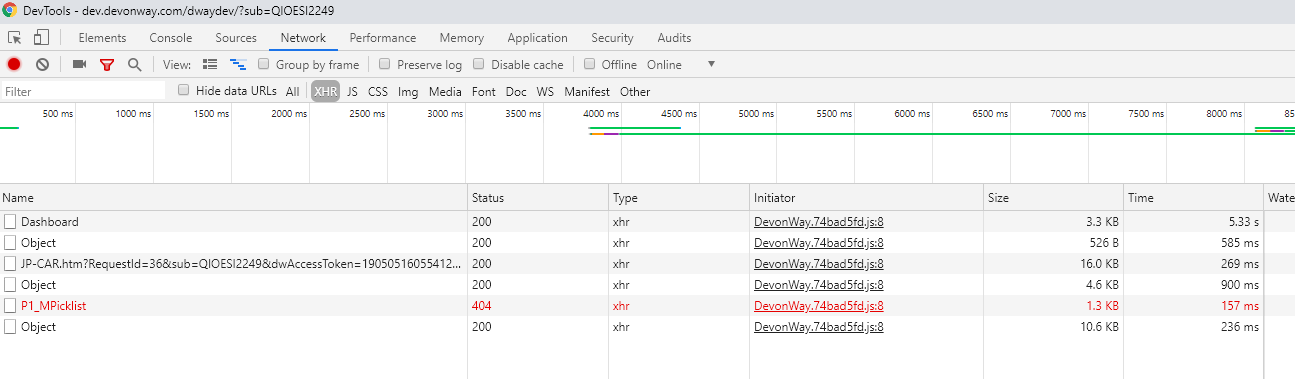Filter requests by Font type
Viewport: 1295px width, 379px height.
pos(483,91)
